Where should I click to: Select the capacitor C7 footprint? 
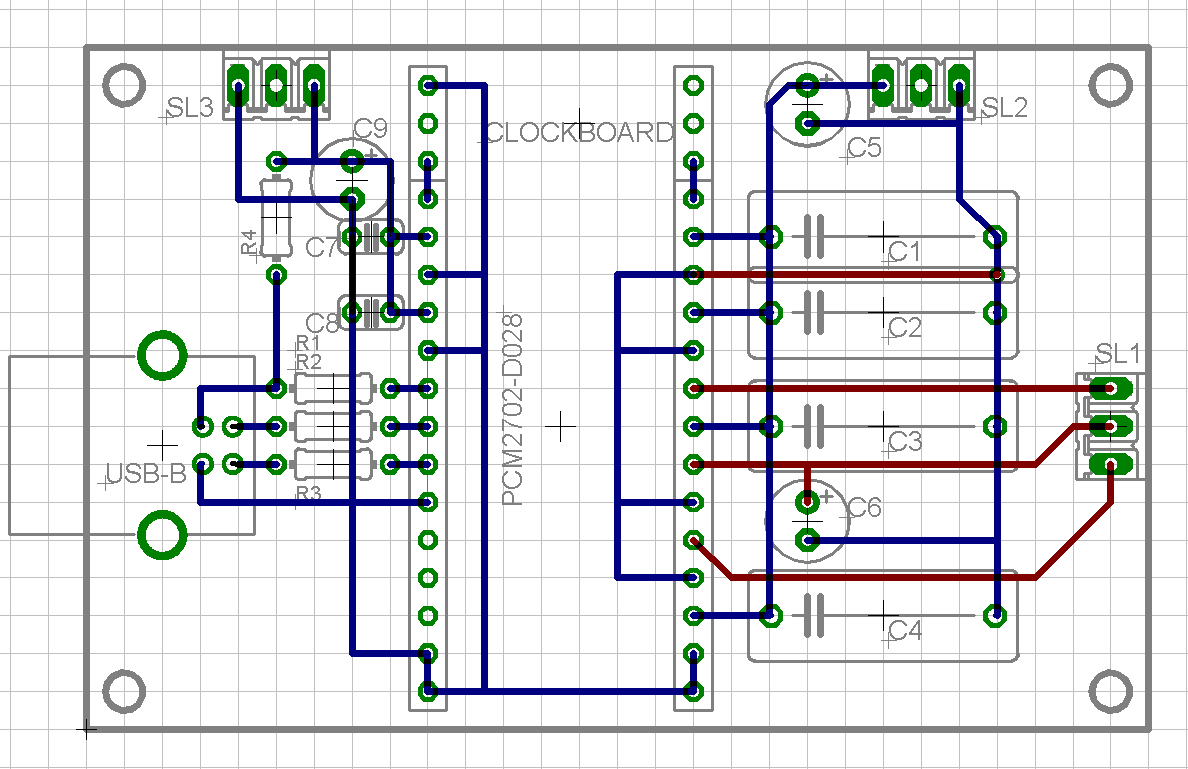(x=372, y=237)
